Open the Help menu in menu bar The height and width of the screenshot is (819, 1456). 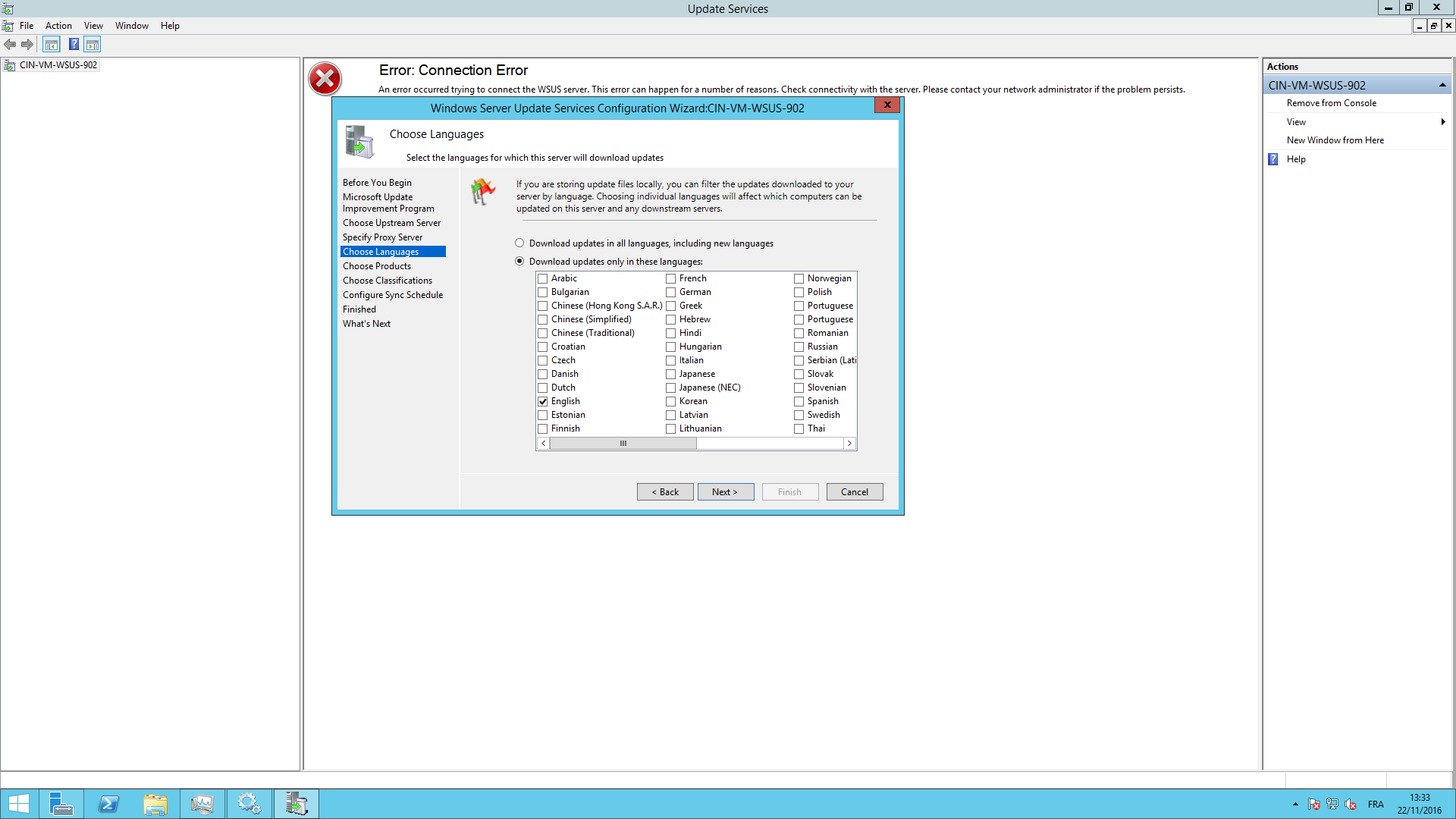pyautogui.click(x=170, y=26)
